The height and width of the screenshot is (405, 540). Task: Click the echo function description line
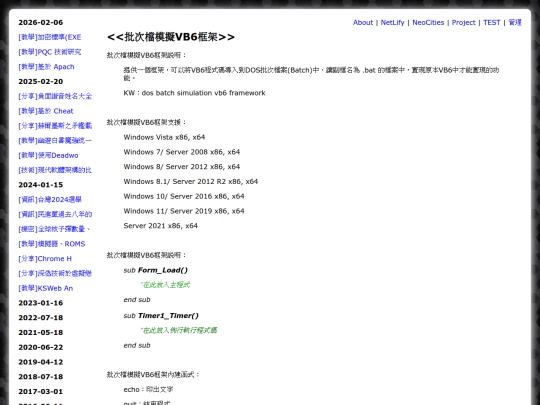[148, 390]
